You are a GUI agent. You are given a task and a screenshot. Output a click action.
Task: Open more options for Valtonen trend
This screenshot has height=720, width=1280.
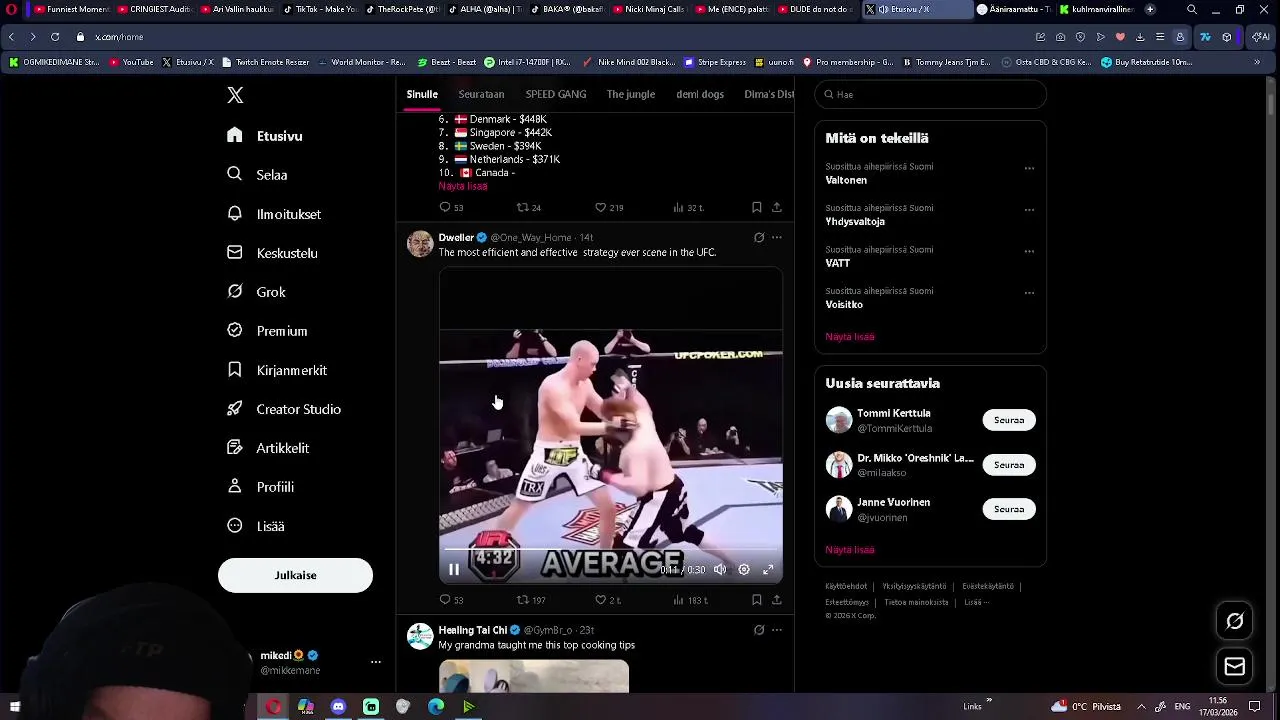click(1029, 168)
